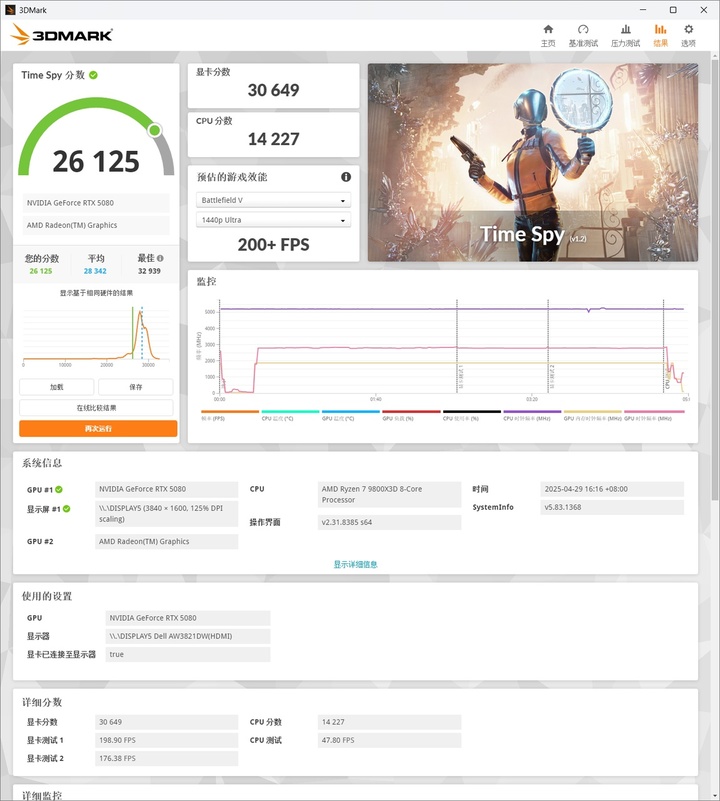Open the 1440p Ultra resolution dropdown
Screen dimensions: 720x801
(x=273, y=220)
